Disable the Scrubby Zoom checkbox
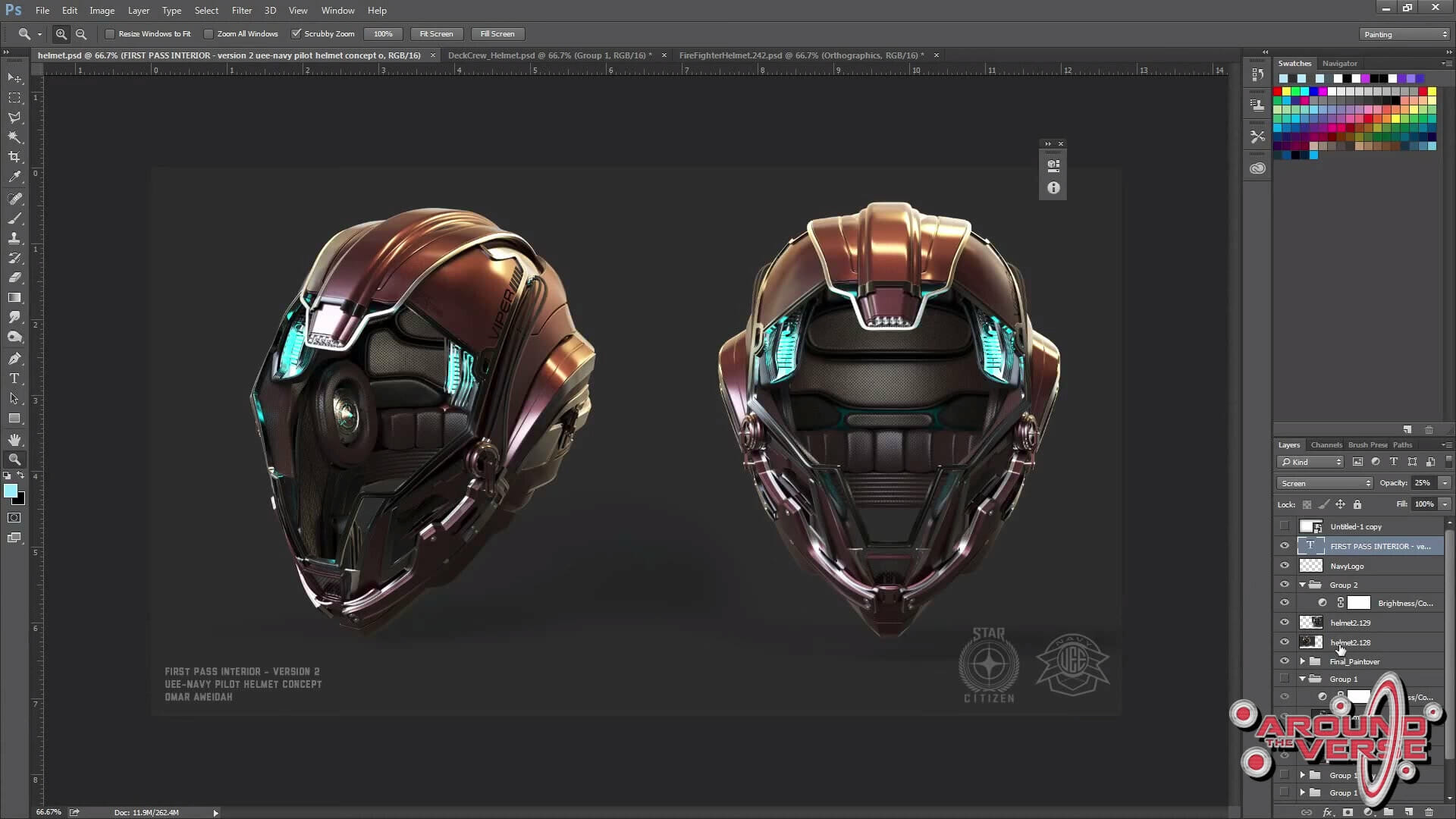 point(297,34)
